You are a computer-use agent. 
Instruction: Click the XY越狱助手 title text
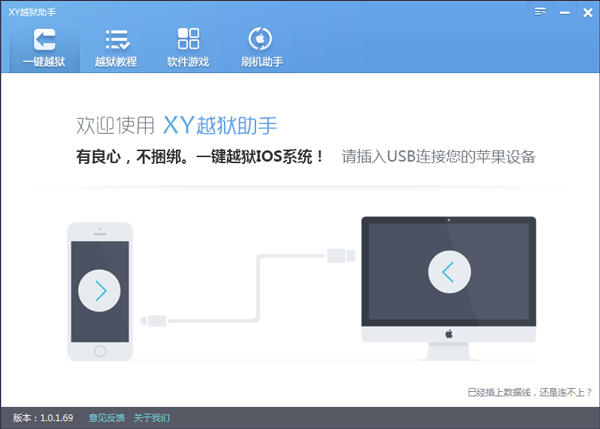point(32,12)
